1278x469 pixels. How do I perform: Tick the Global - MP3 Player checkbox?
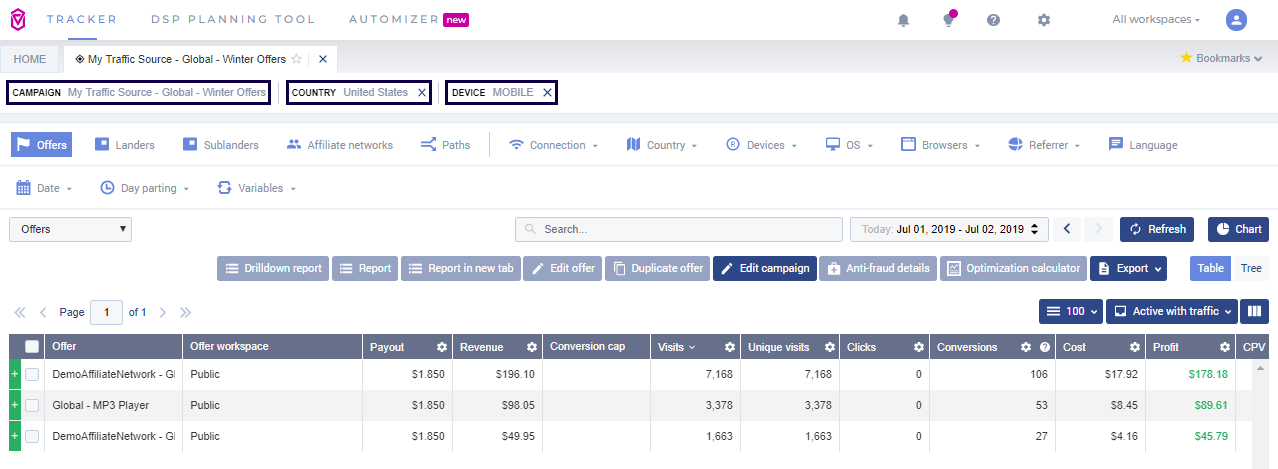32,405
